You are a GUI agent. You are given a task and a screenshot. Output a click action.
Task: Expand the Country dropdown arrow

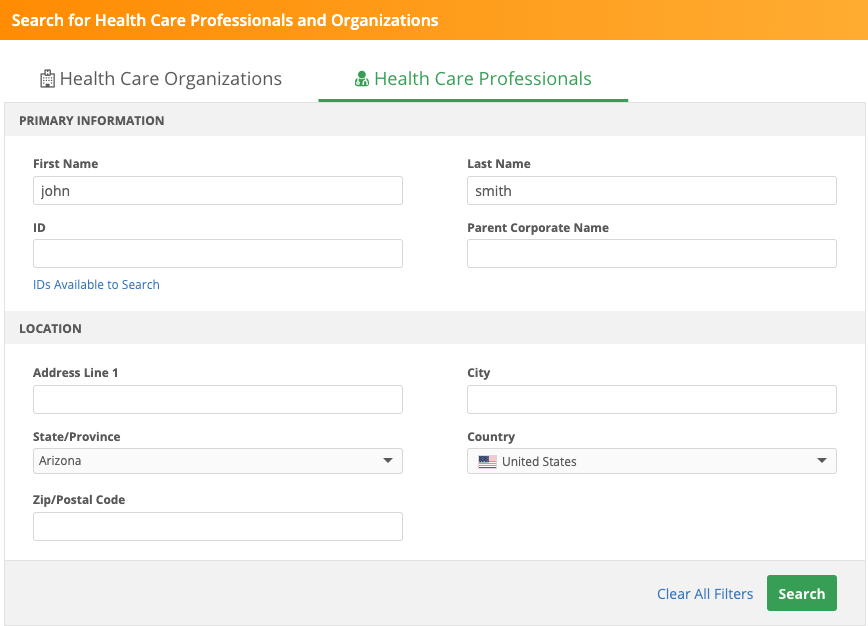821,461
